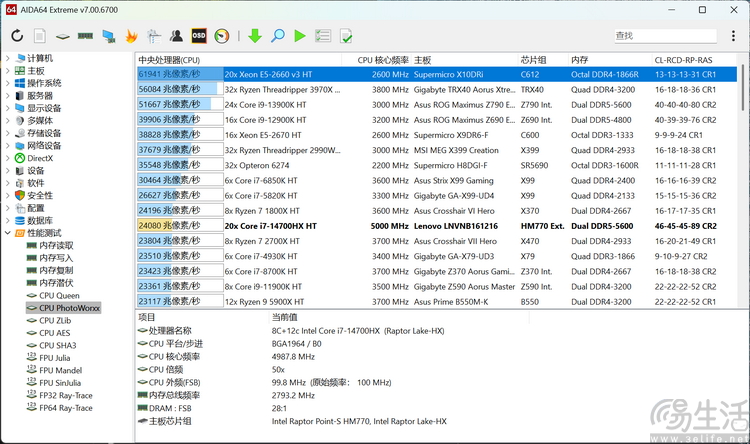
Task: Click the report checkmark toolbar icon
Action: coord(346,36)
